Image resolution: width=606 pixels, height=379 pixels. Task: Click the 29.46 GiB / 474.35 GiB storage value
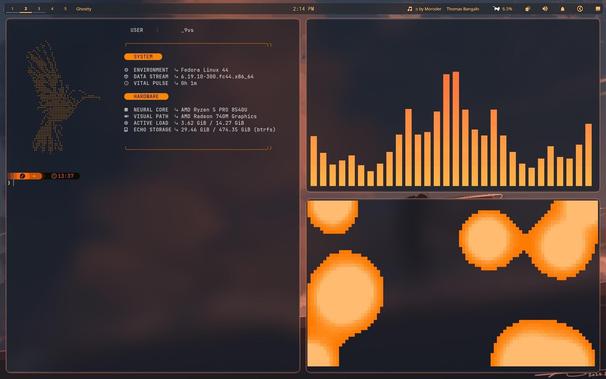[228, 129]
